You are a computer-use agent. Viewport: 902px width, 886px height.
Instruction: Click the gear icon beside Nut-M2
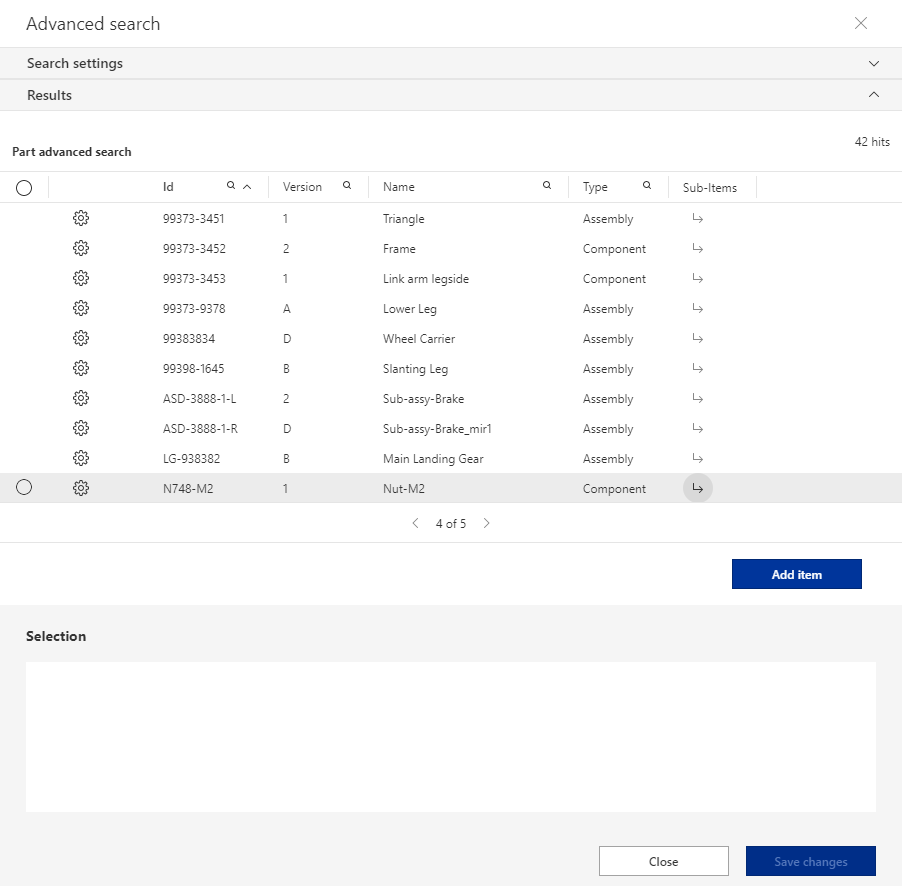point(81,488)
